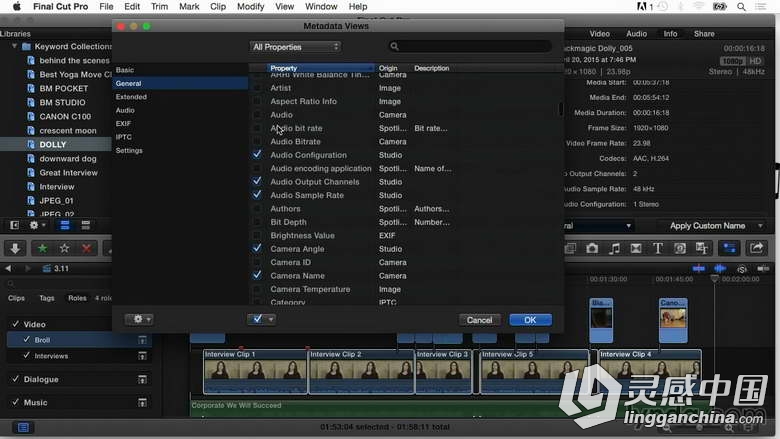Select the Tags tab in Timeline Index
The image size is (780, 439).
47,298
